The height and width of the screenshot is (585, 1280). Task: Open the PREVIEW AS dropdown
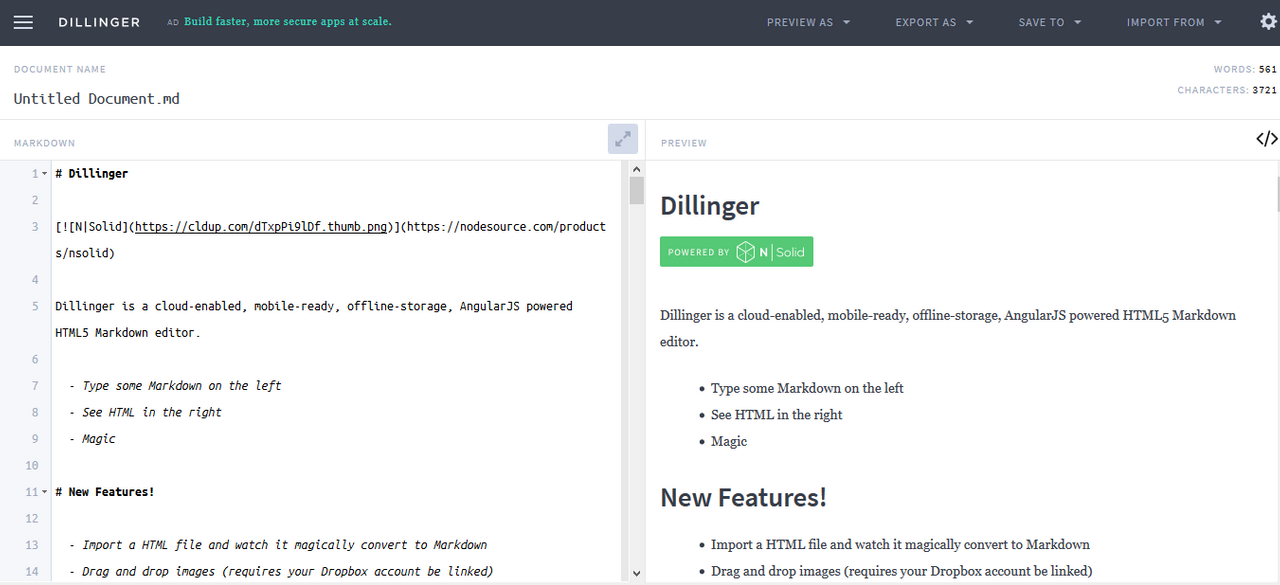(x=808, y=22)
